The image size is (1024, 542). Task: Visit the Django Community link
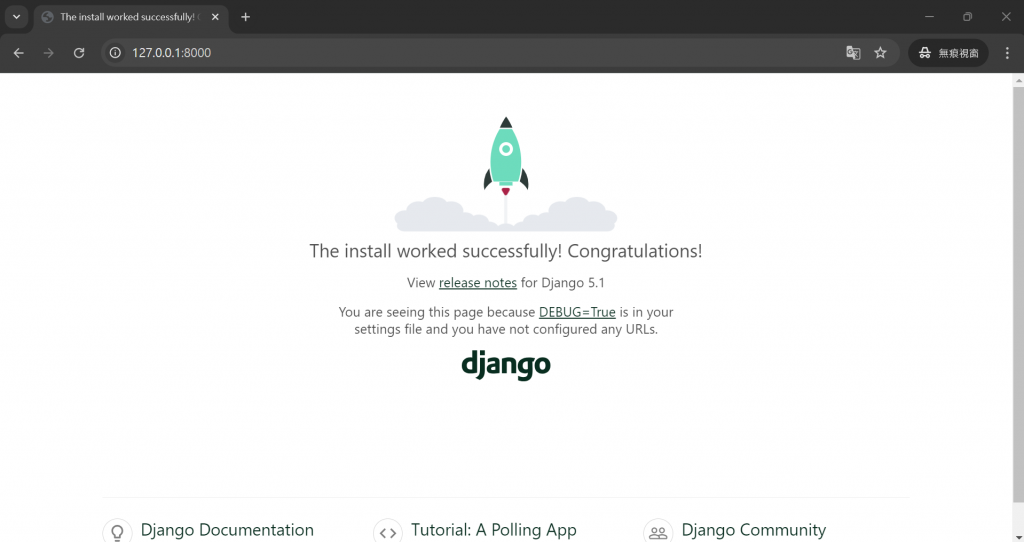[x=754, y=530]
